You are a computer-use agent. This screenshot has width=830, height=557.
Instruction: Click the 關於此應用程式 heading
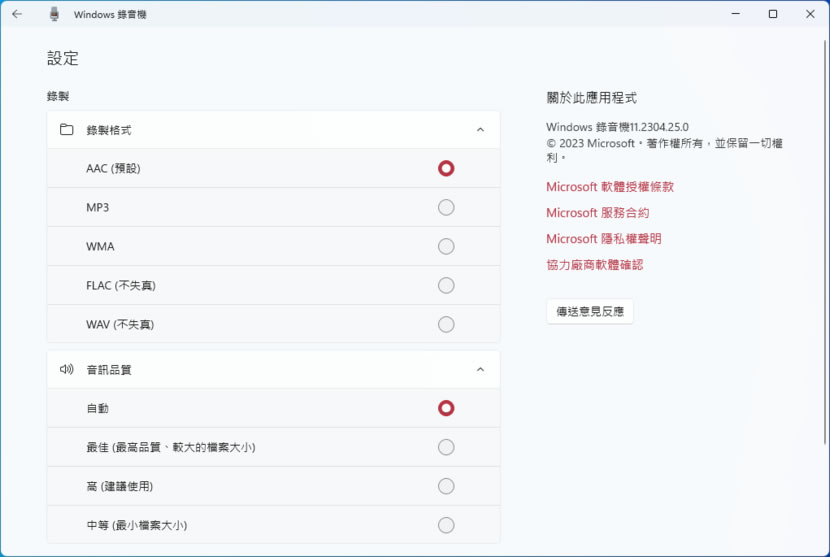(592, 97)
